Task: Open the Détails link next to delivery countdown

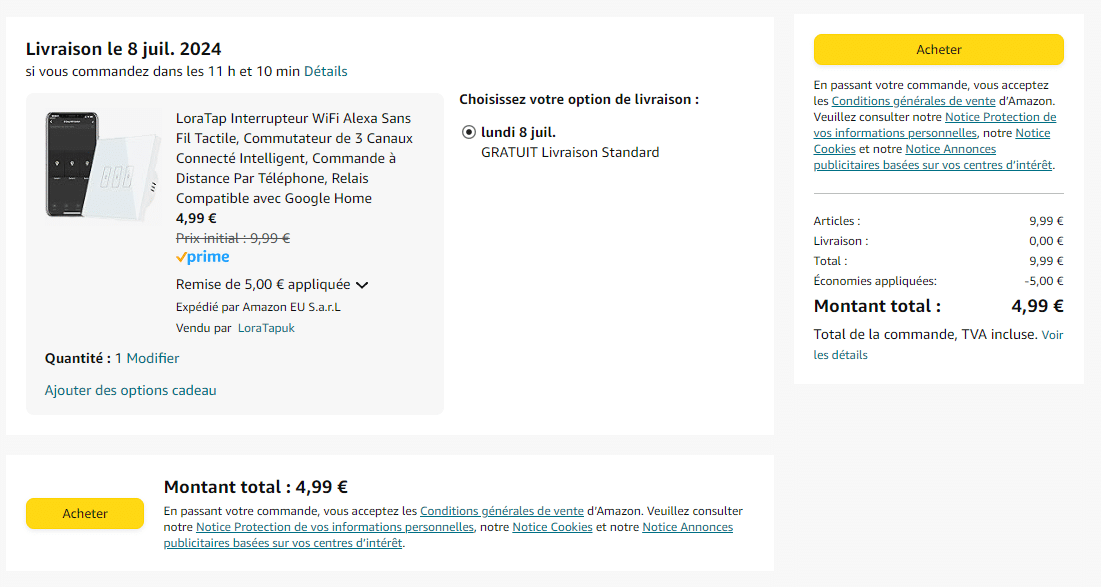Action: [325, 71]
